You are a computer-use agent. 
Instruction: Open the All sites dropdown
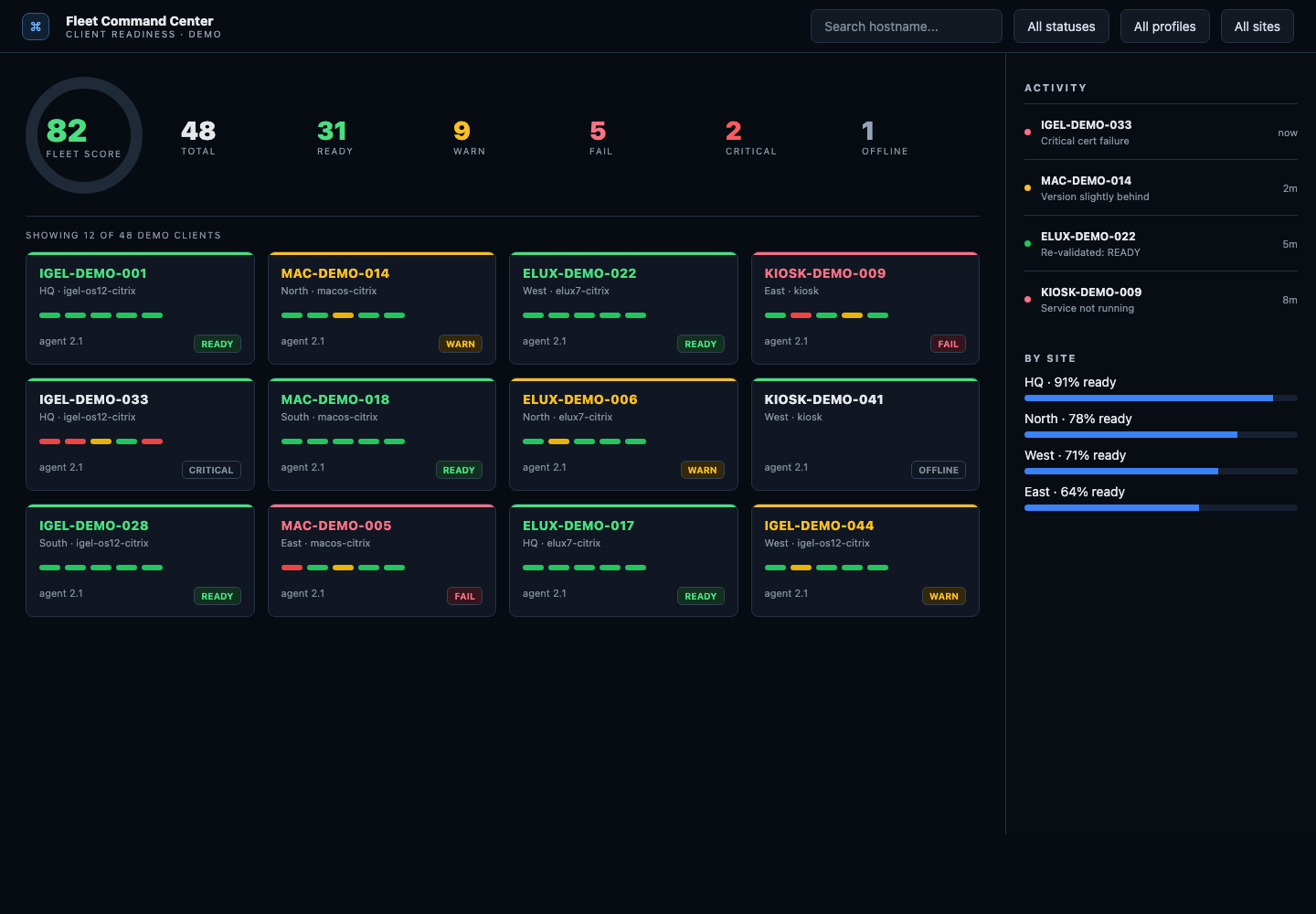pos(1258,27)
